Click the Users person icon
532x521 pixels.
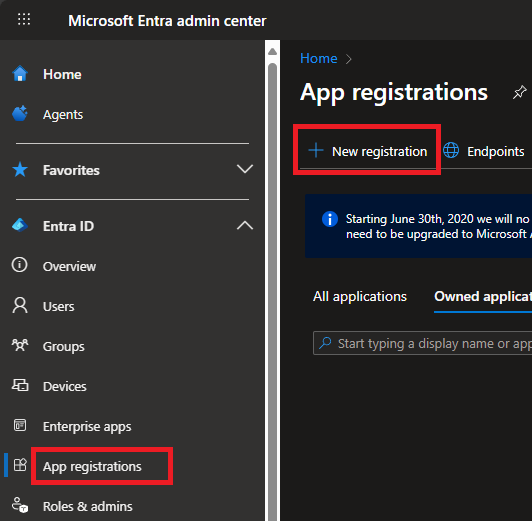(20, 305)
